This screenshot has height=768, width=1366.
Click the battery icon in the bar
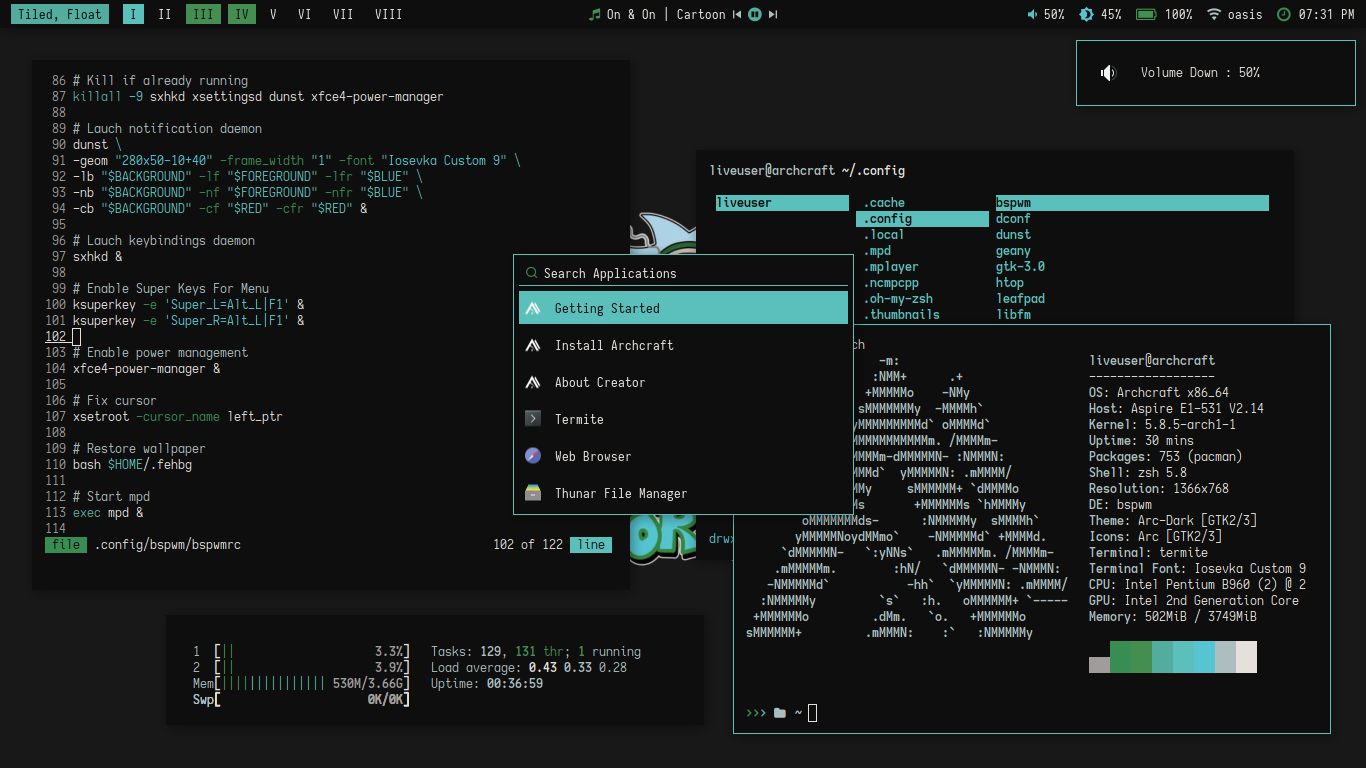click(x=1146, y=14)
